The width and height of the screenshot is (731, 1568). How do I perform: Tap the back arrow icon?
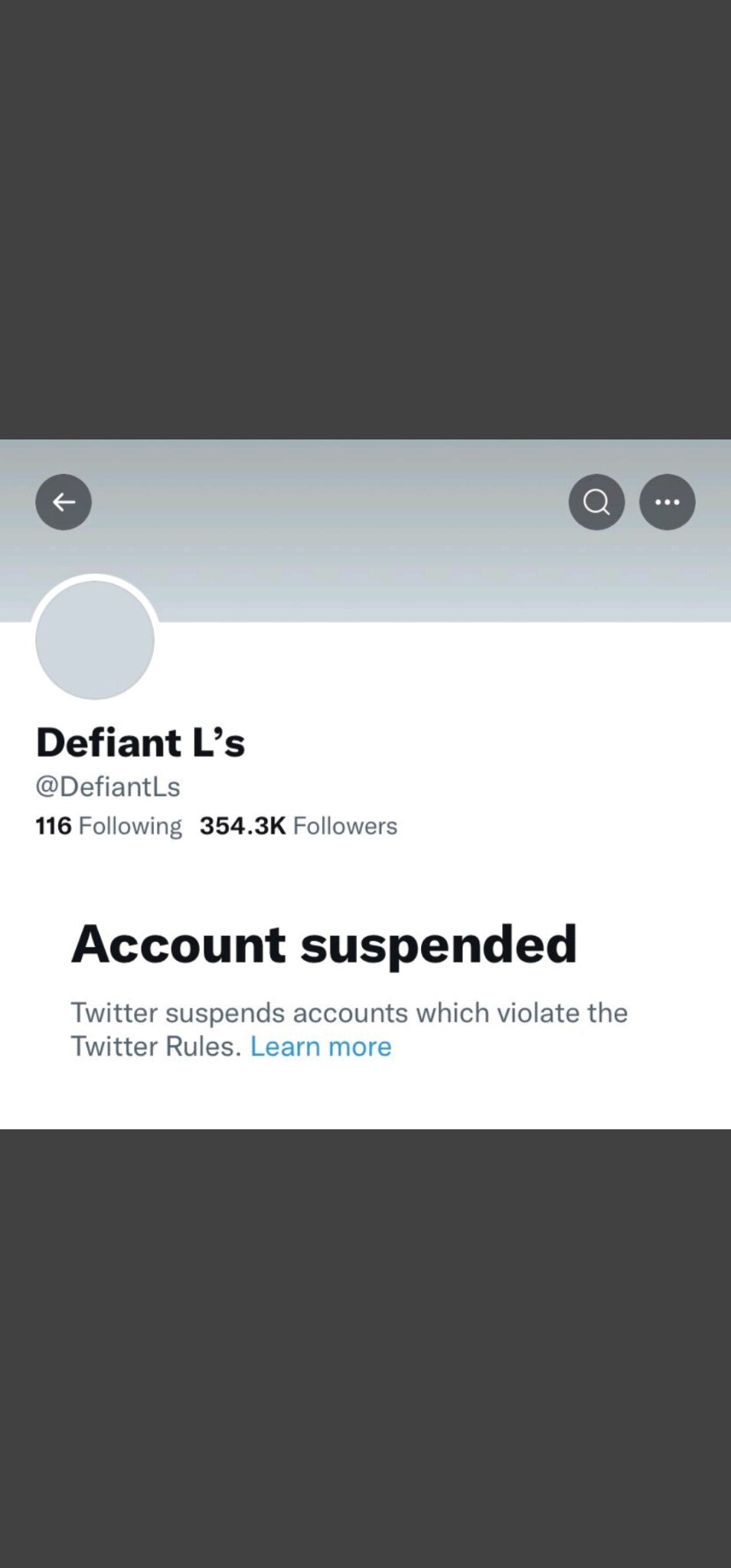64,502
